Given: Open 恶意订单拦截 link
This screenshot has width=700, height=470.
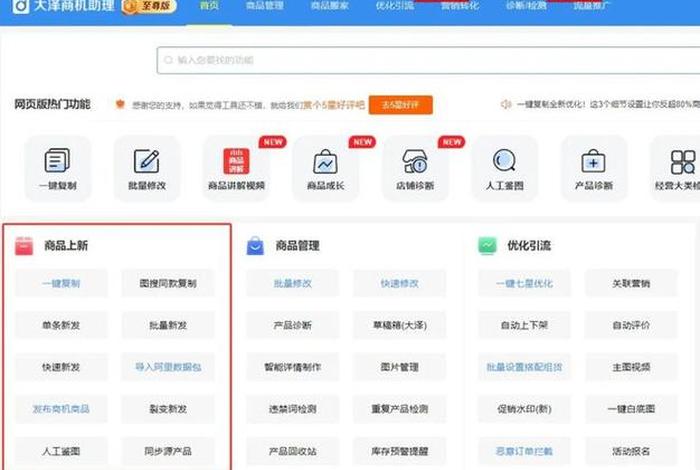Looking at the screenshot, I should 525,451.
